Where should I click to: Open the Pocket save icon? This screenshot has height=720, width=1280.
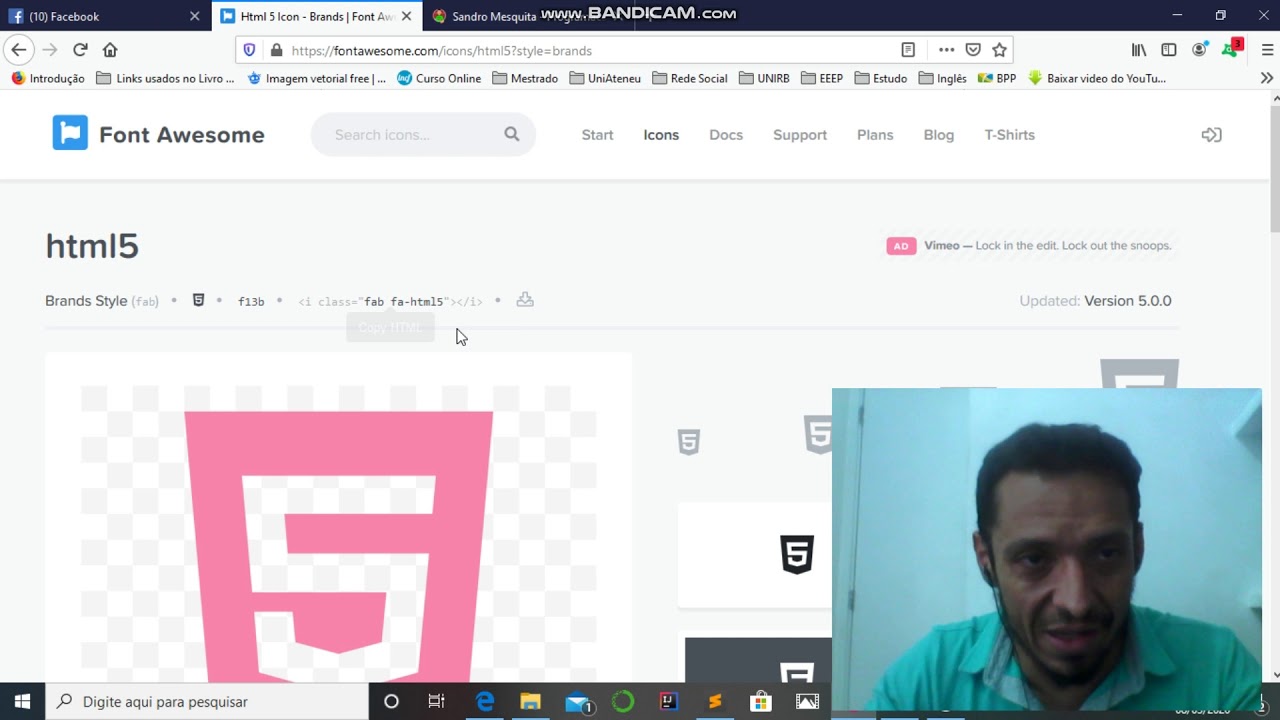(x=972, y=50)
